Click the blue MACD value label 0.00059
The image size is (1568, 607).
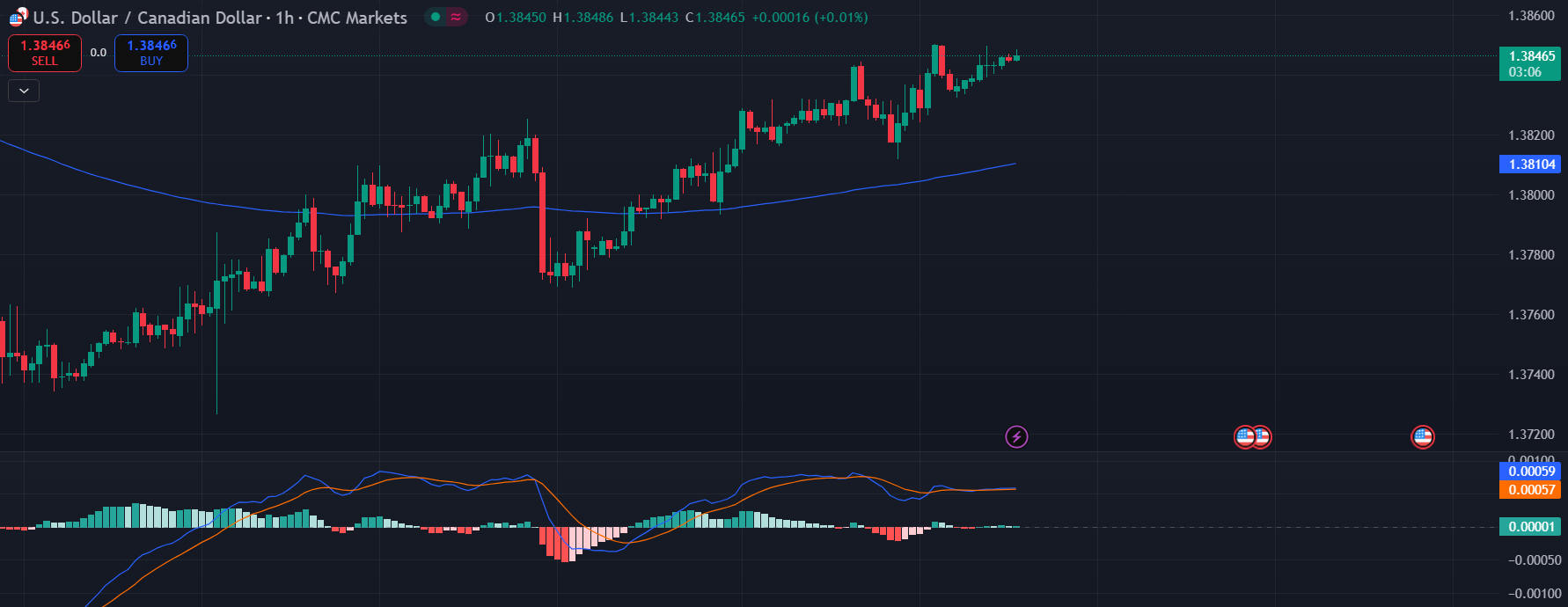click(x=1530, y=472)
